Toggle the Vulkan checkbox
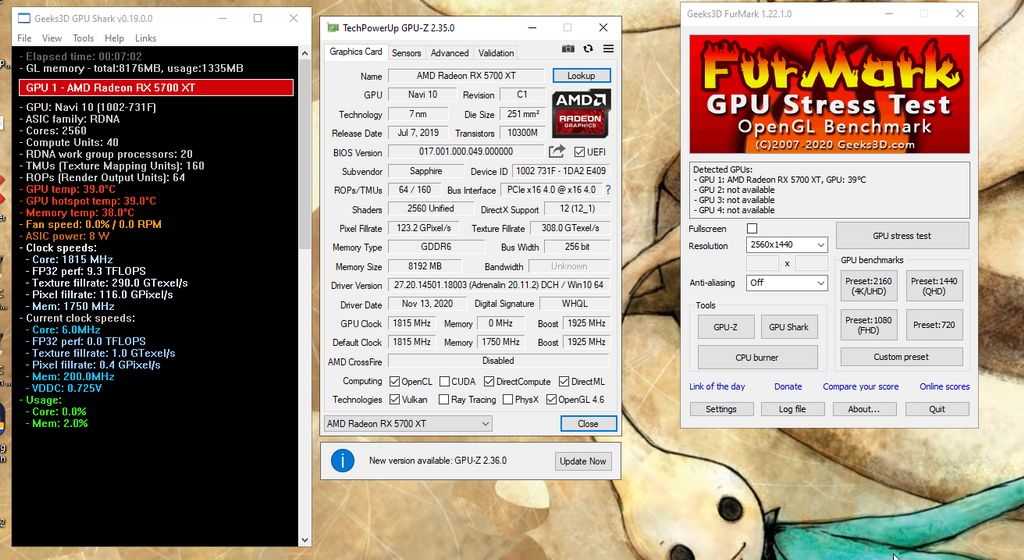 tap(394, 399)
